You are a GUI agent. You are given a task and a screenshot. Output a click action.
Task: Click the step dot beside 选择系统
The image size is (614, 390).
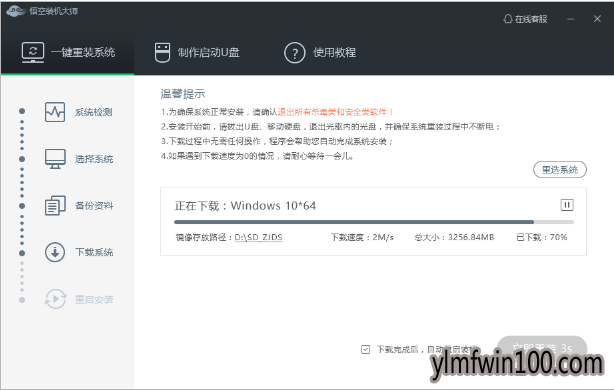pyautogui.click(x=22, y=159)
